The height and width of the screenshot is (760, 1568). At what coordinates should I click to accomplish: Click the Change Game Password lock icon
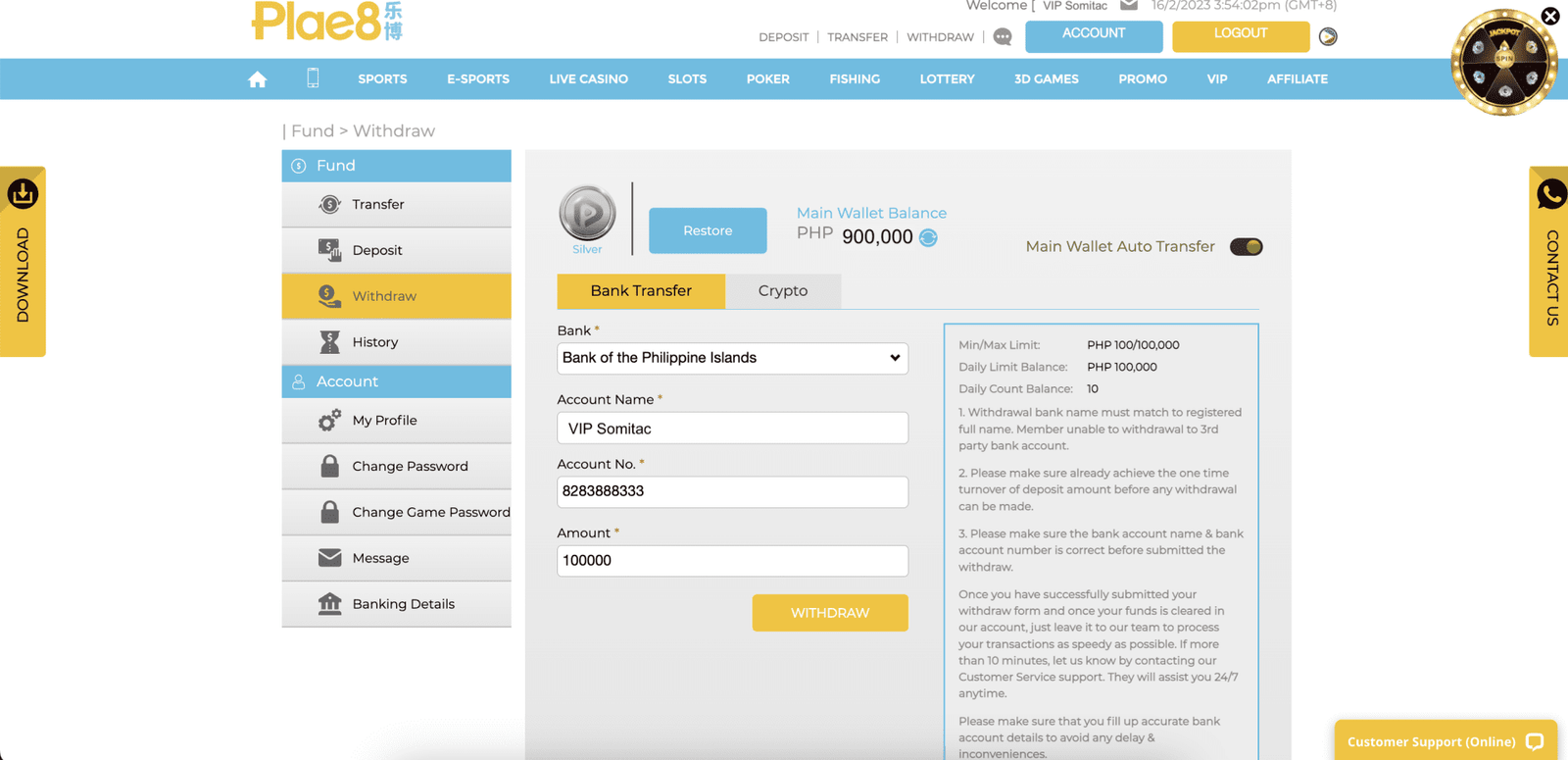(x=329, y=512)
